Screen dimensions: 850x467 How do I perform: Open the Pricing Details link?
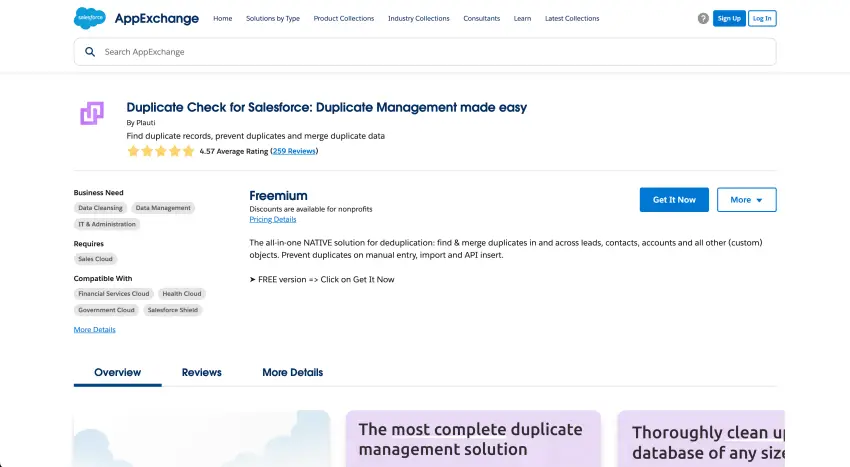tap(272, 219)
